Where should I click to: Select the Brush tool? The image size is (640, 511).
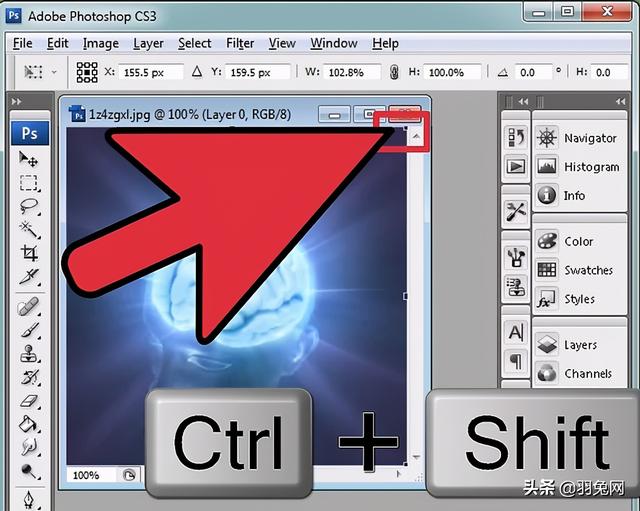pyautogui.click(x=29, y=330)
